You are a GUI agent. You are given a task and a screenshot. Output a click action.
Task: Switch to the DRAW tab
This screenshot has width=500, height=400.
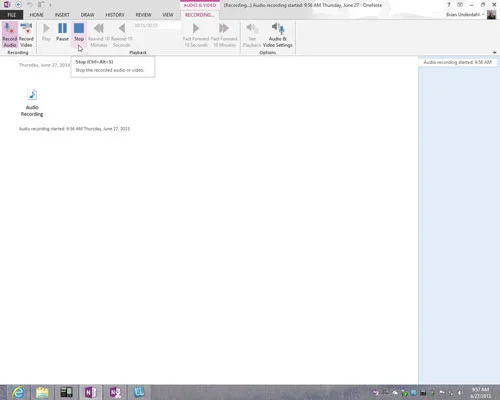click(x=88, y=15)
